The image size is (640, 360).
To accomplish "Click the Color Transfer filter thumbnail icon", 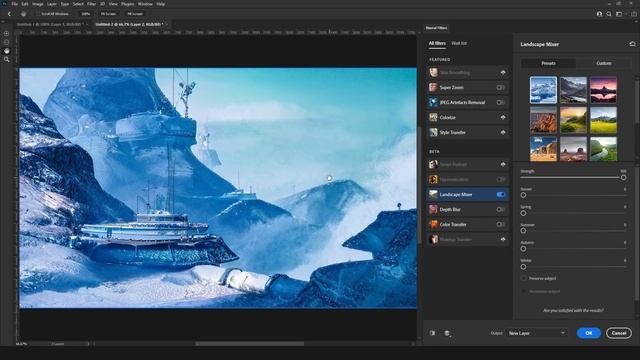I will [x=433, y=224].
